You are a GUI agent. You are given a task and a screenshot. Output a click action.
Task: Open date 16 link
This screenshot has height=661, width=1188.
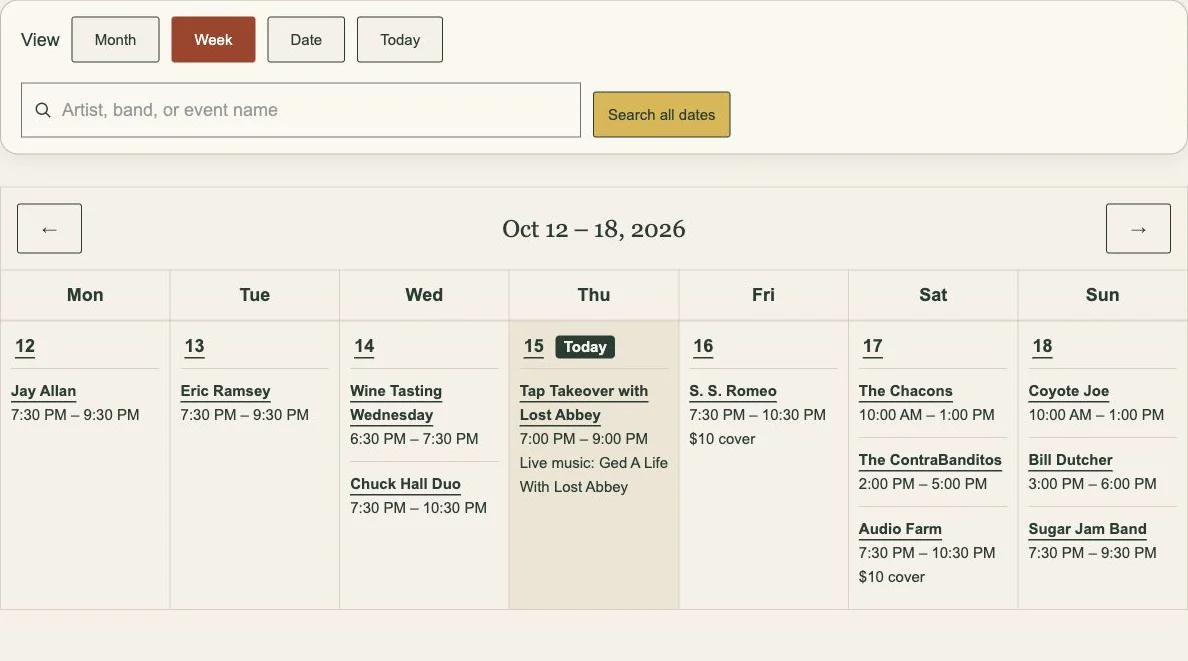tap(703, 346)
